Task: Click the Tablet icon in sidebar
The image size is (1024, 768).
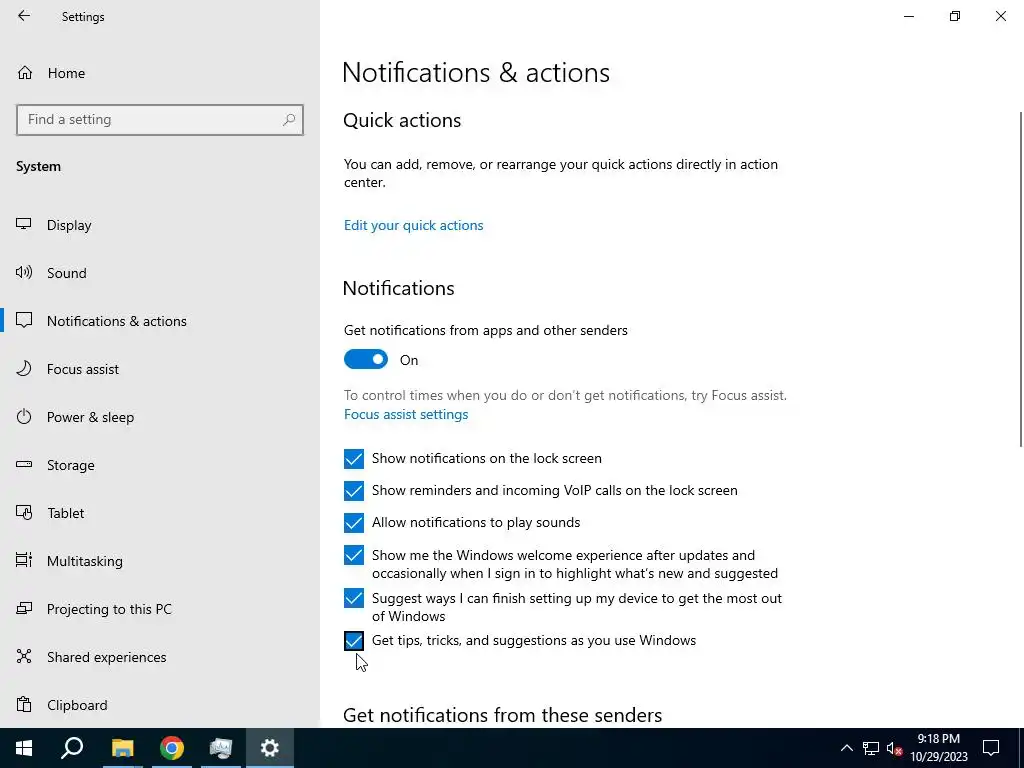Action: click(24, 513)
